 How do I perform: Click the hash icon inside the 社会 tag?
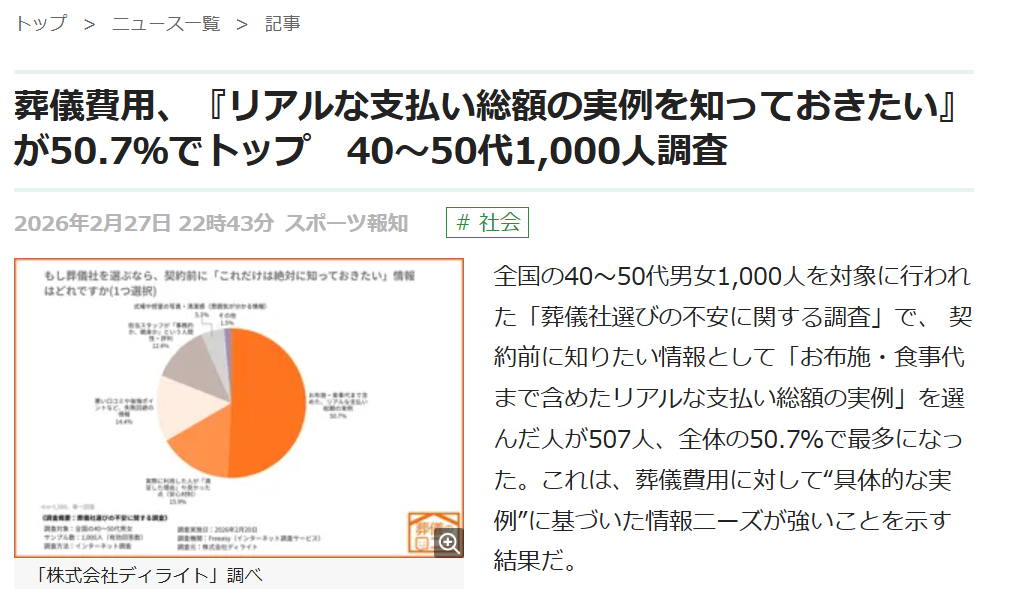(461, 222)
